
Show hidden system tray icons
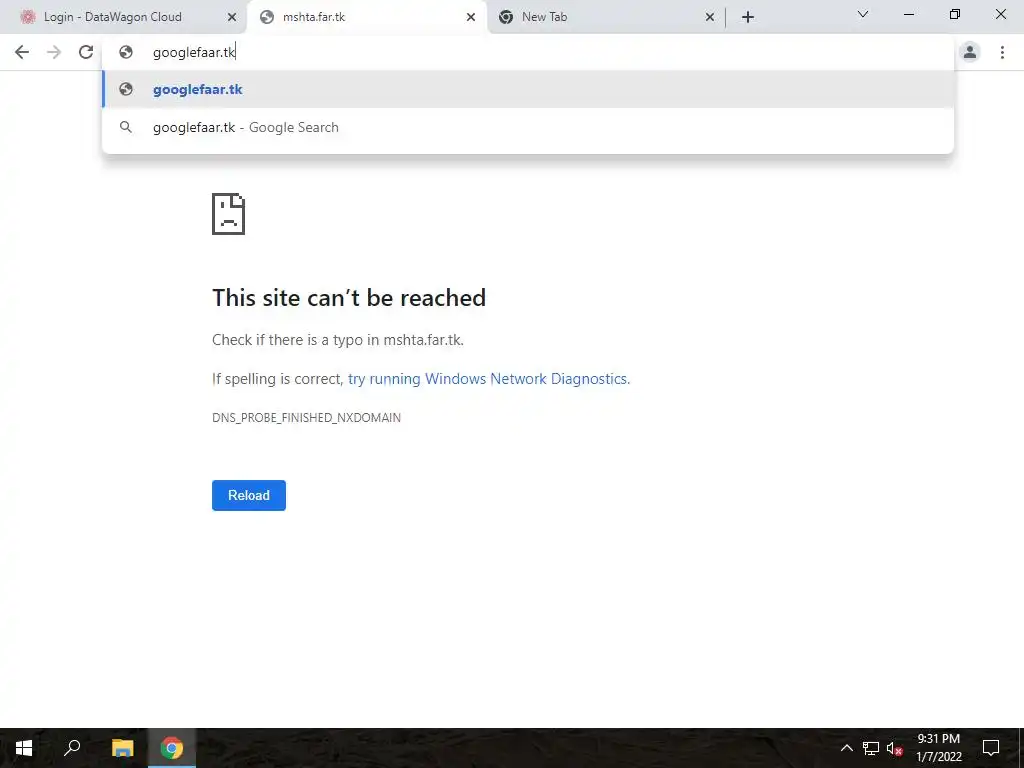tap(846, 748)
